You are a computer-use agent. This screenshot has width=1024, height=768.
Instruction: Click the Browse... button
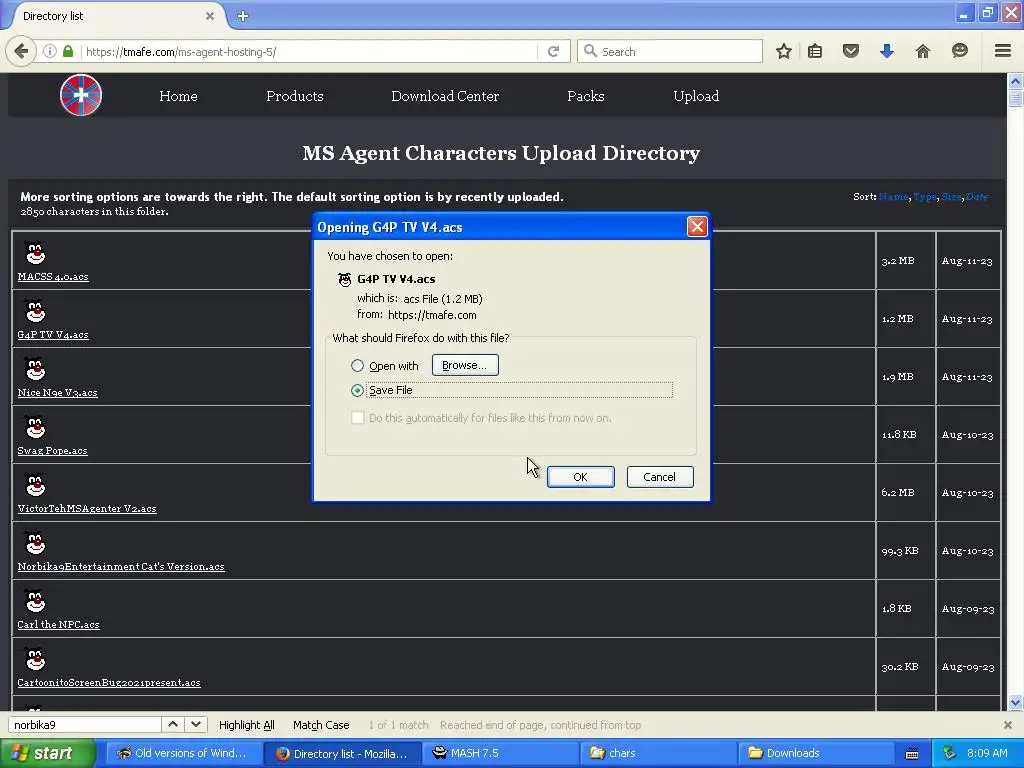pos(465,365)
